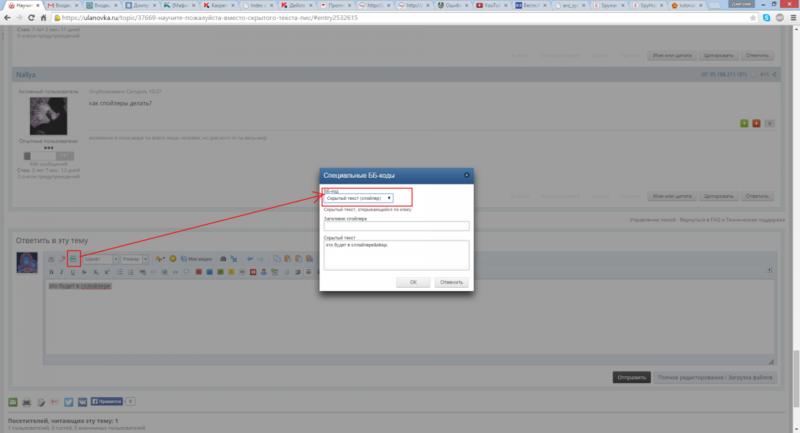Apply subscript formatting in reply editor
This screenshot has height=433, width=800.
pos(96,272)
